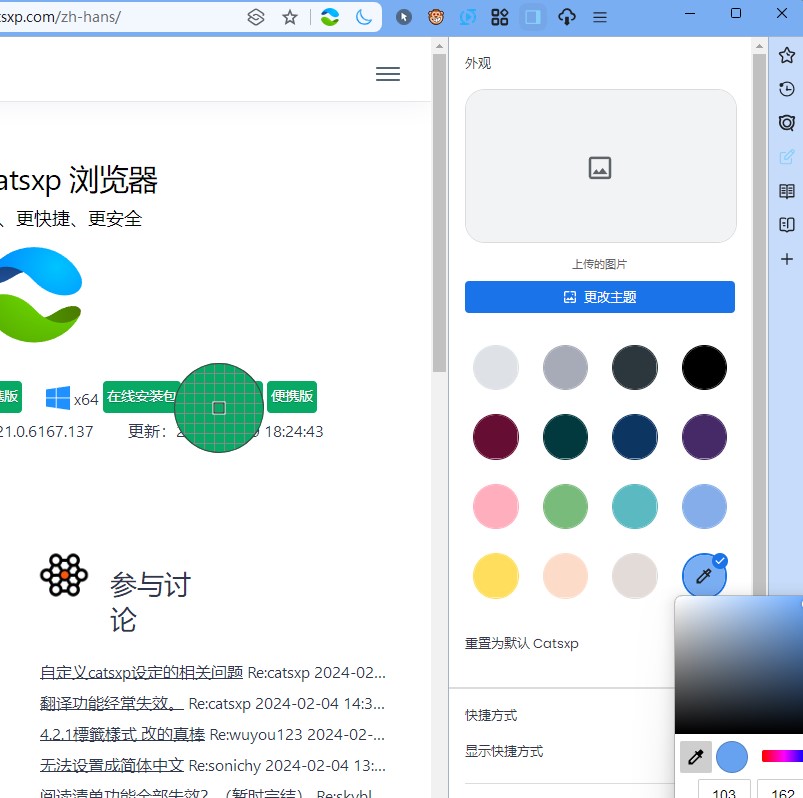Image resolution: width=803 pixels, height=798 pixels.
Task: Open the 4.2.1標籤樣式 改的真棒 link
Action: point(122,734)
